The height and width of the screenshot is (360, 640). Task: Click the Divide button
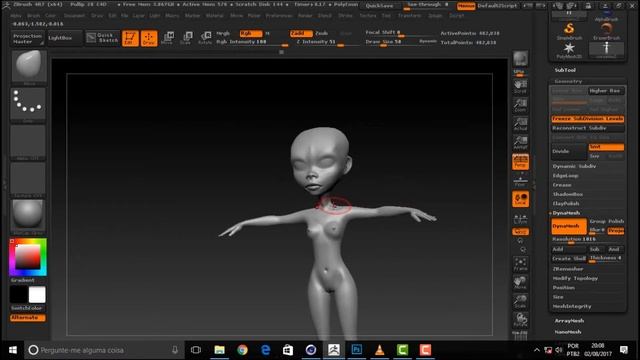point(569,151)
